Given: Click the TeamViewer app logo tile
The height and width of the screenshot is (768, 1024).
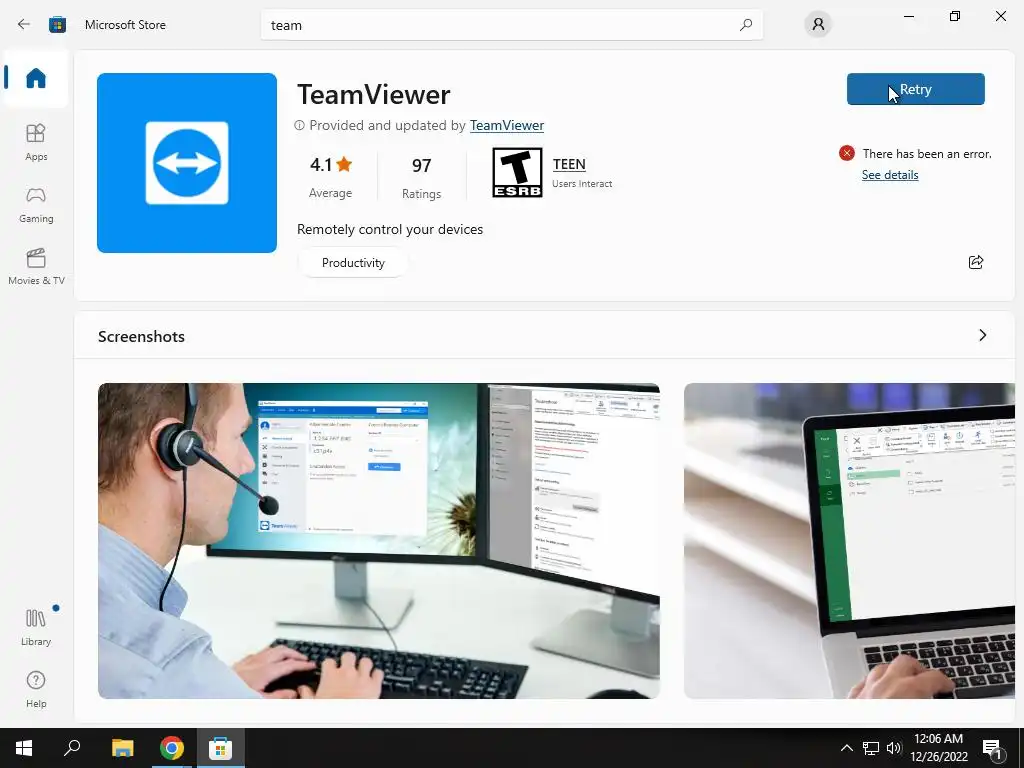Looking at the screenshot, I should (187, 163).
